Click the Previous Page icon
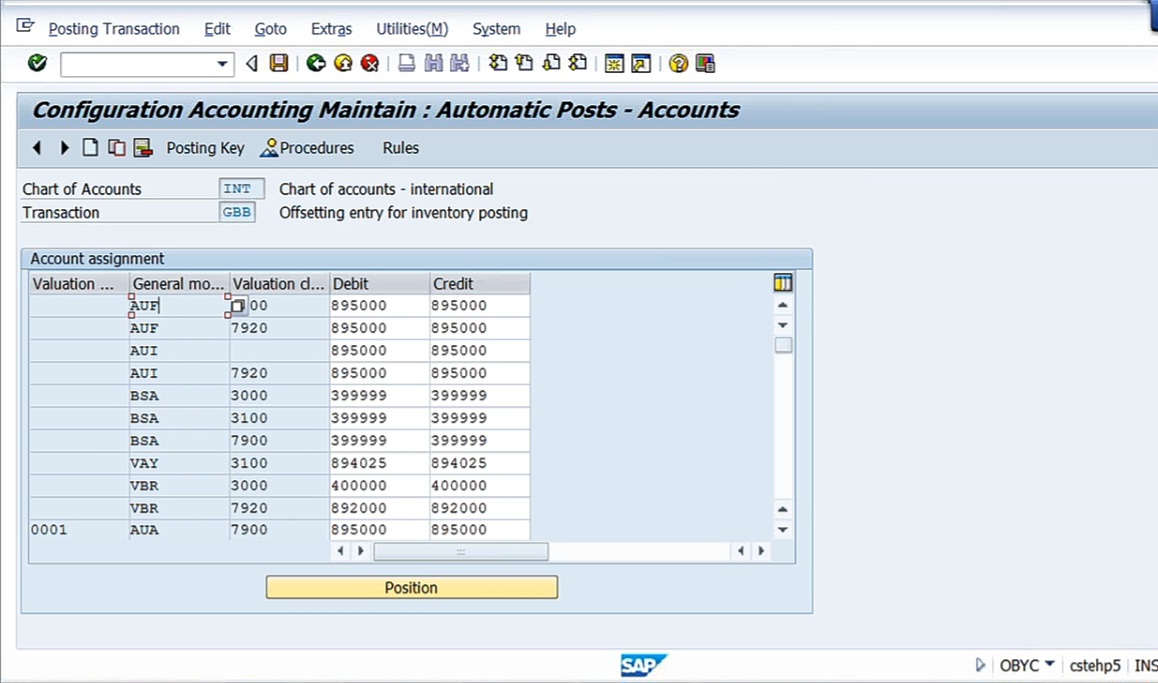1158x683 pixels. 524,64
